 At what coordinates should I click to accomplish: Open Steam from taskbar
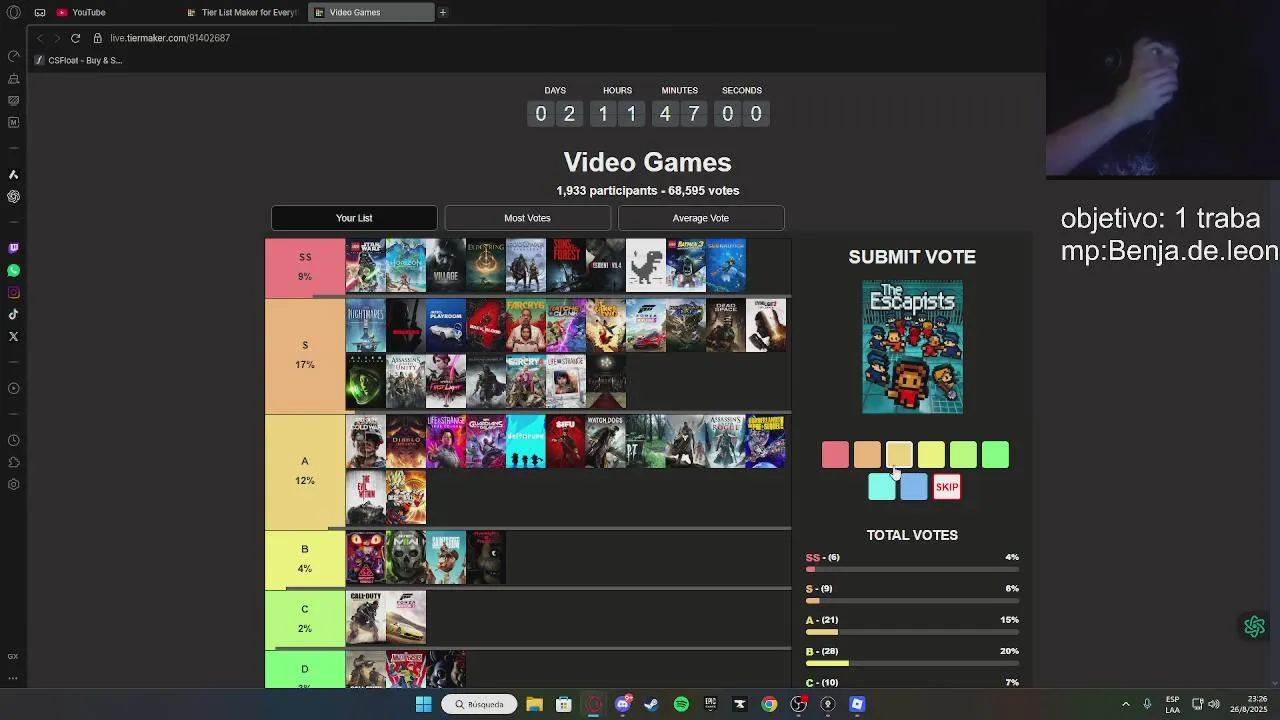(x=651, y=704)
